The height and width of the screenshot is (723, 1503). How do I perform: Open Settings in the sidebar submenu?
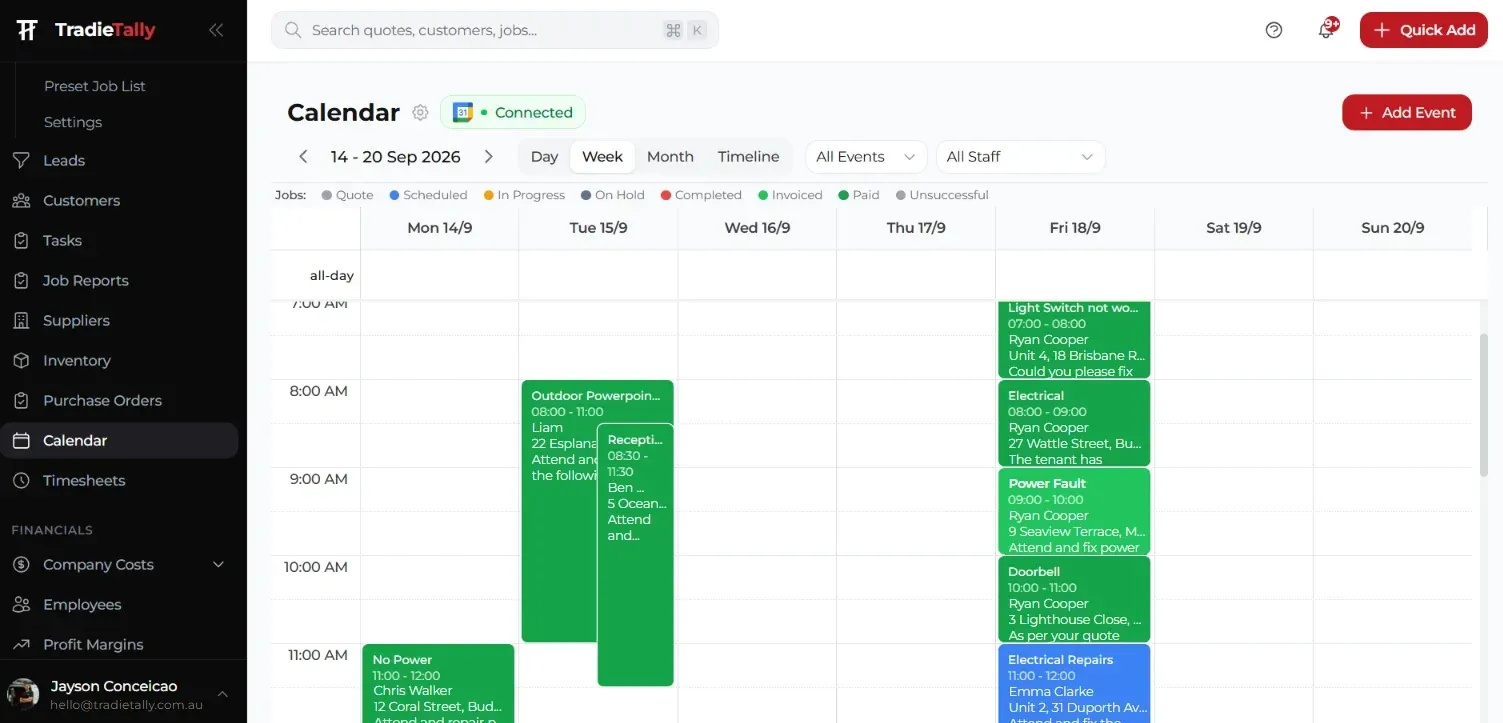click(x=73, y=122)
